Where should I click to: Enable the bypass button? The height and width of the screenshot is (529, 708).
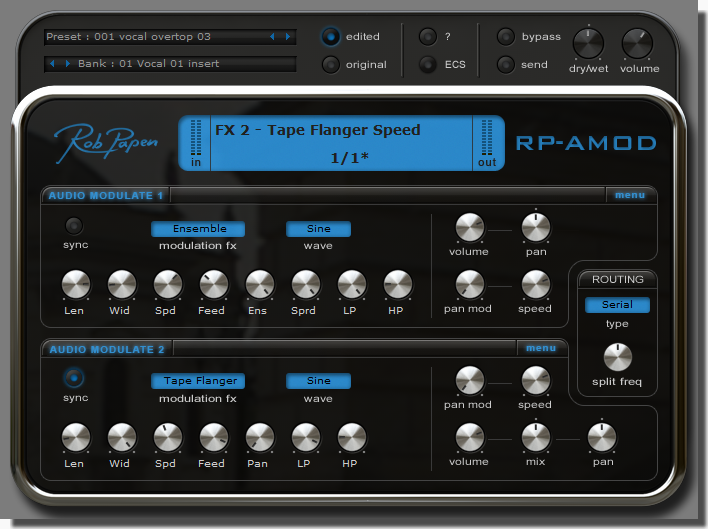pos(507,37)
